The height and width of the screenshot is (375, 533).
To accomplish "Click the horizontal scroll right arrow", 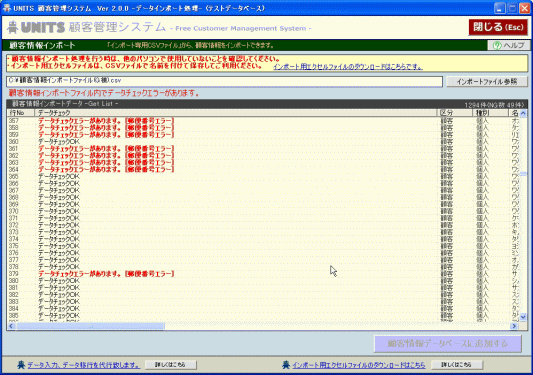I will 514,326.
